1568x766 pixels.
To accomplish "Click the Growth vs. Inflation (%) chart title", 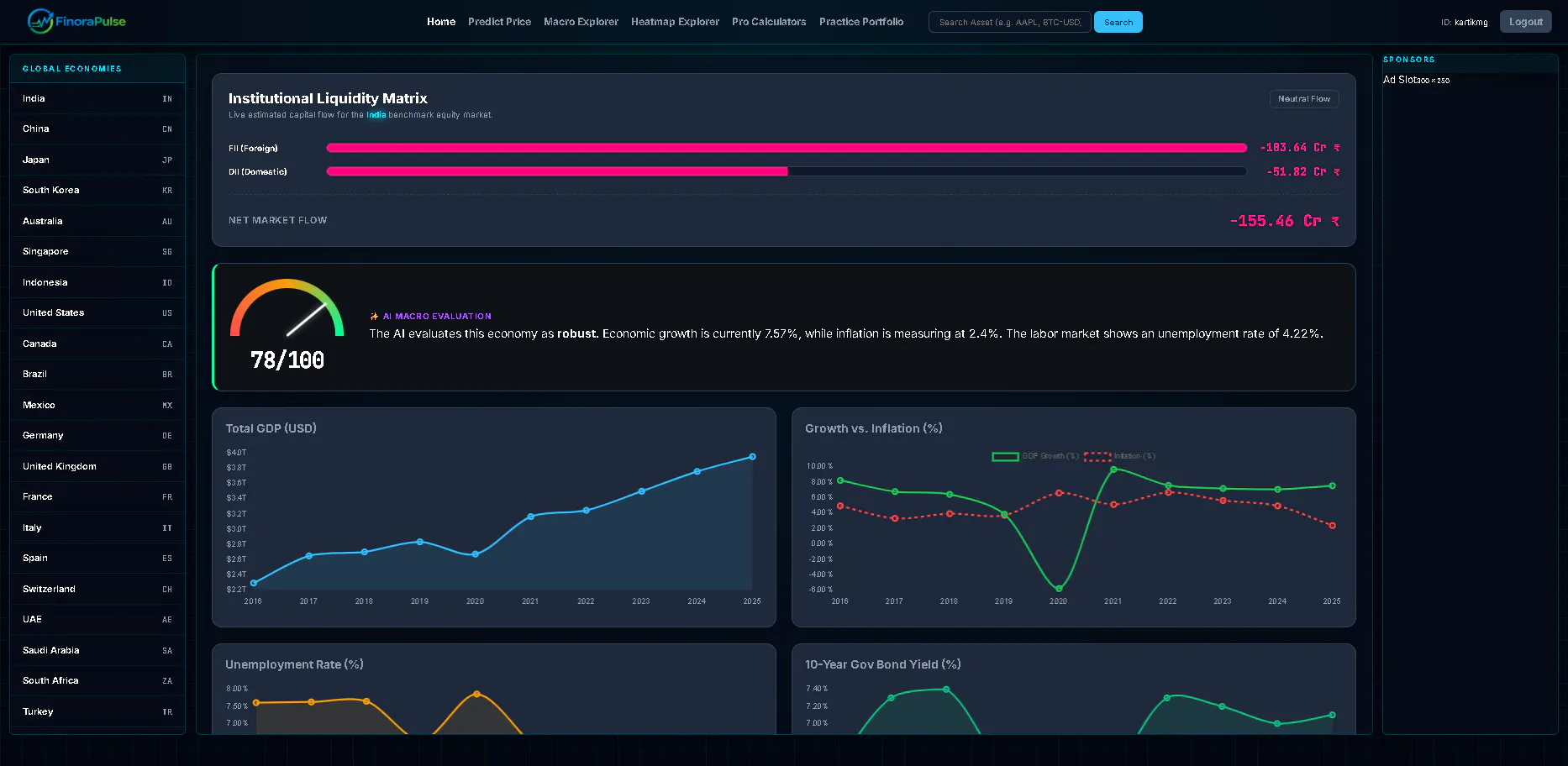I will click(x=874, y=428).
